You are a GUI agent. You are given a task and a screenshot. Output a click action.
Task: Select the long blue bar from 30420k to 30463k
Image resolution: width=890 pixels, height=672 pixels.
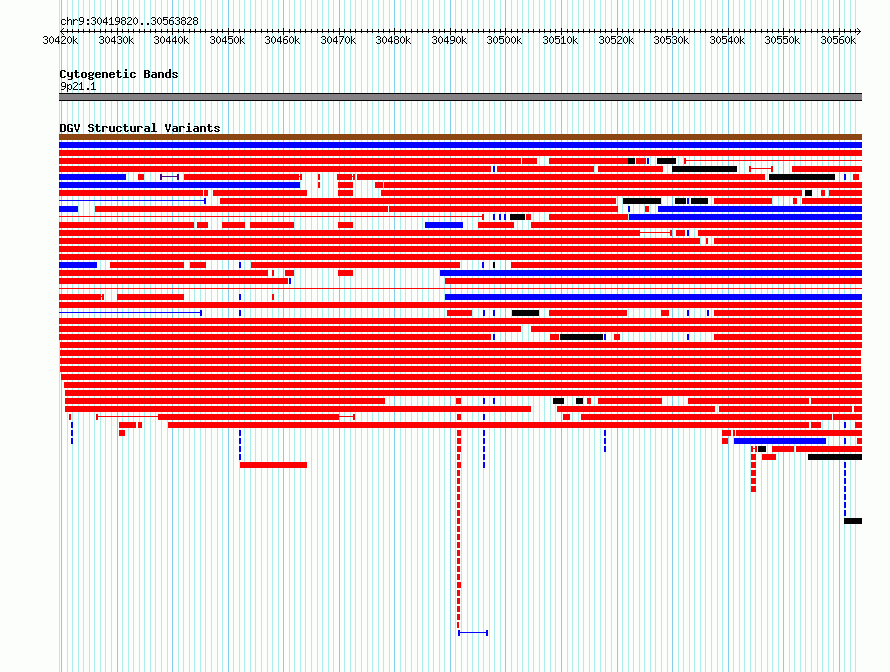coord(179,185)
